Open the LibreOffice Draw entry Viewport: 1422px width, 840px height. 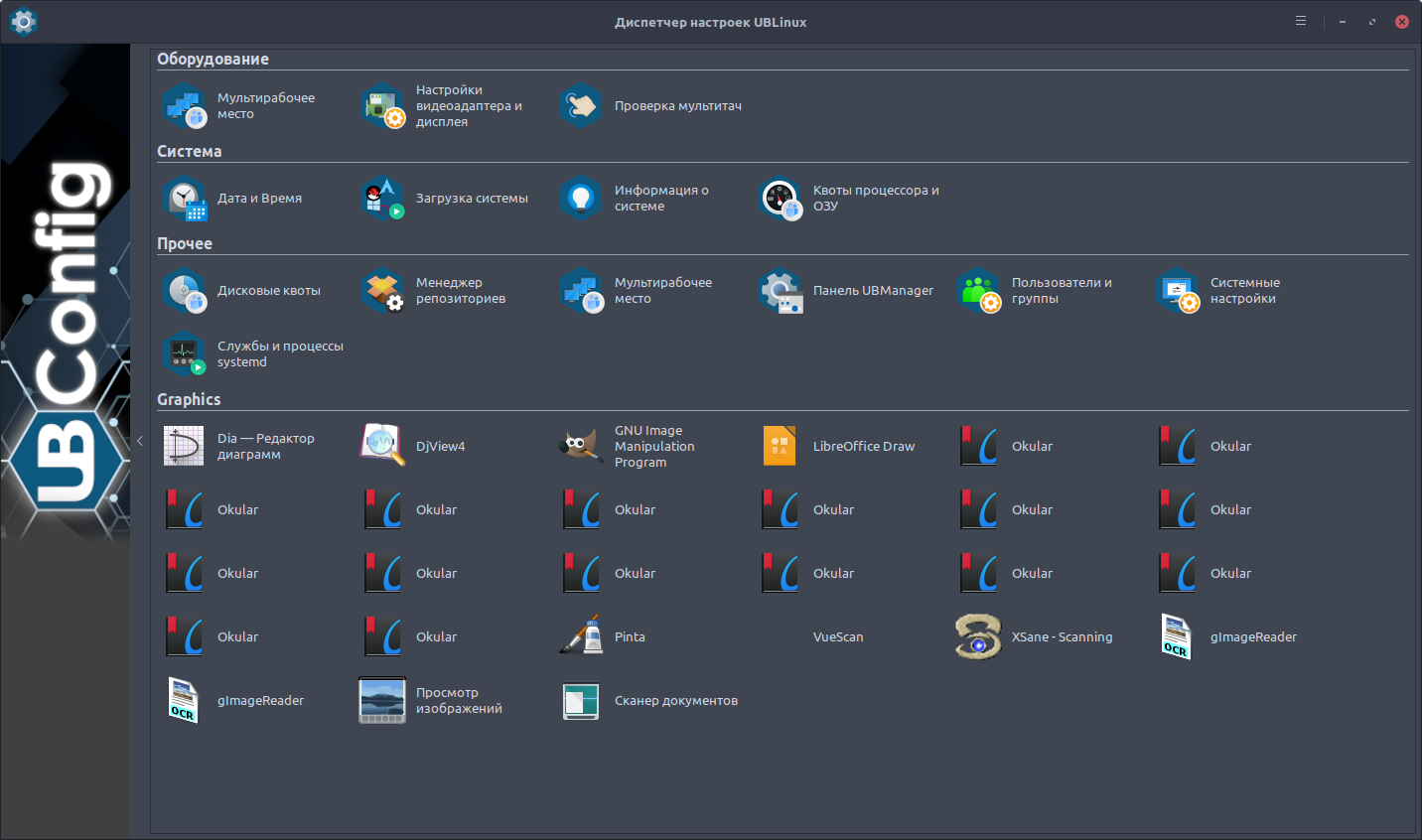point(863,447)
